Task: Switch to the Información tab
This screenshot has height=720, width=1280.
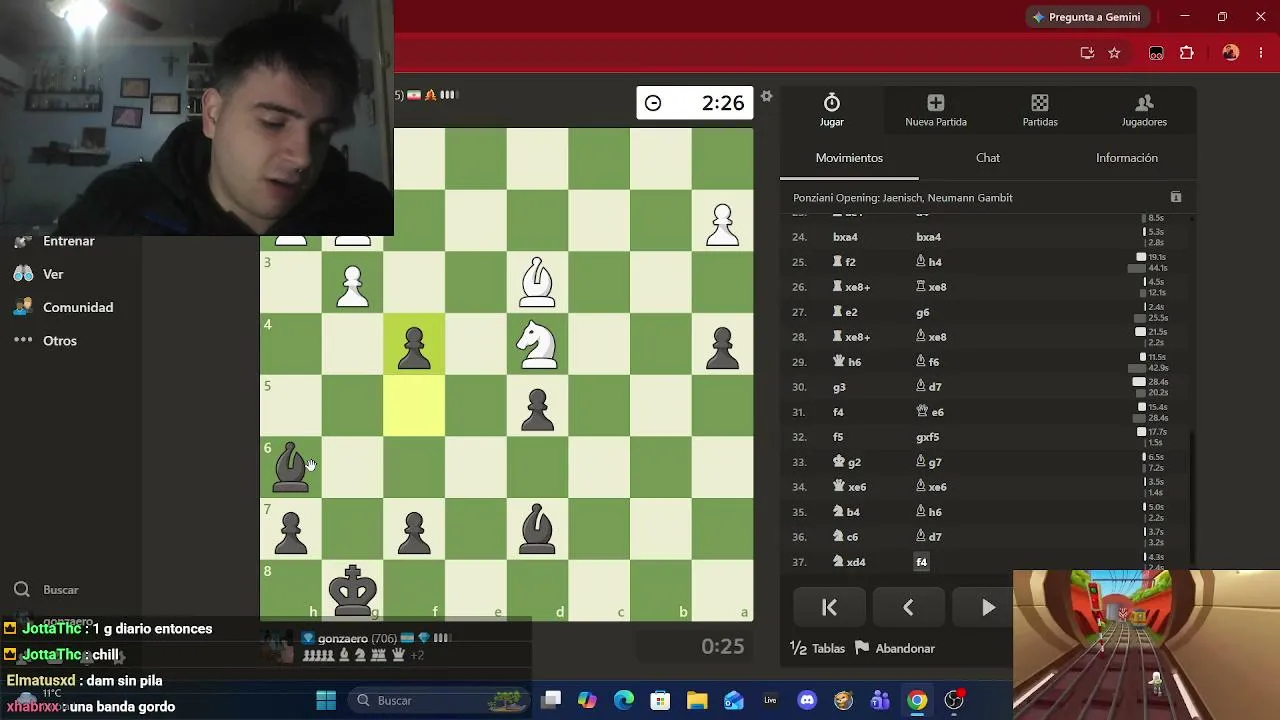Action: click(1127, 158)
